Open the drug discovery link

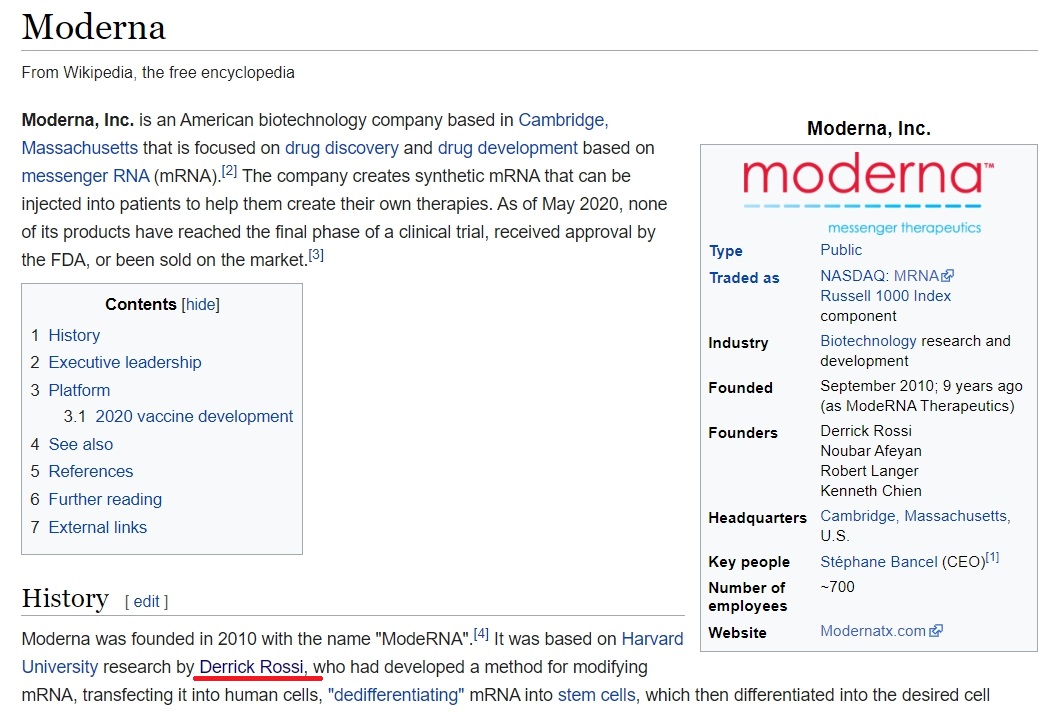tap(342, 148)
